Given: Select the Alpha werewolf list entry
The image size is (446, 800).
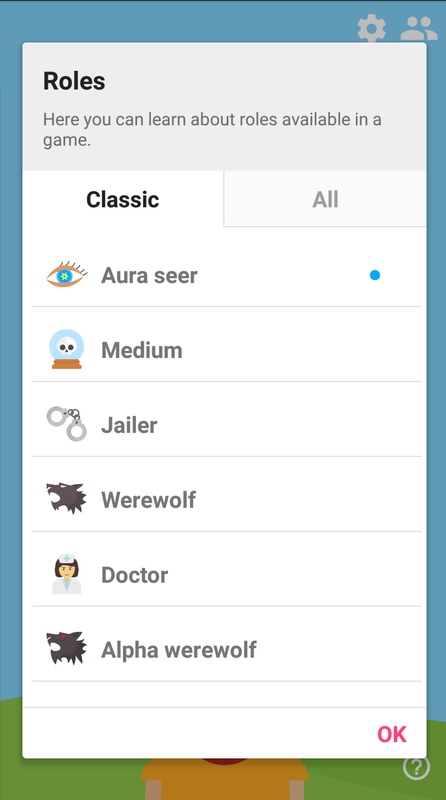Looking at the screenshot, I should tap(227, 649).
